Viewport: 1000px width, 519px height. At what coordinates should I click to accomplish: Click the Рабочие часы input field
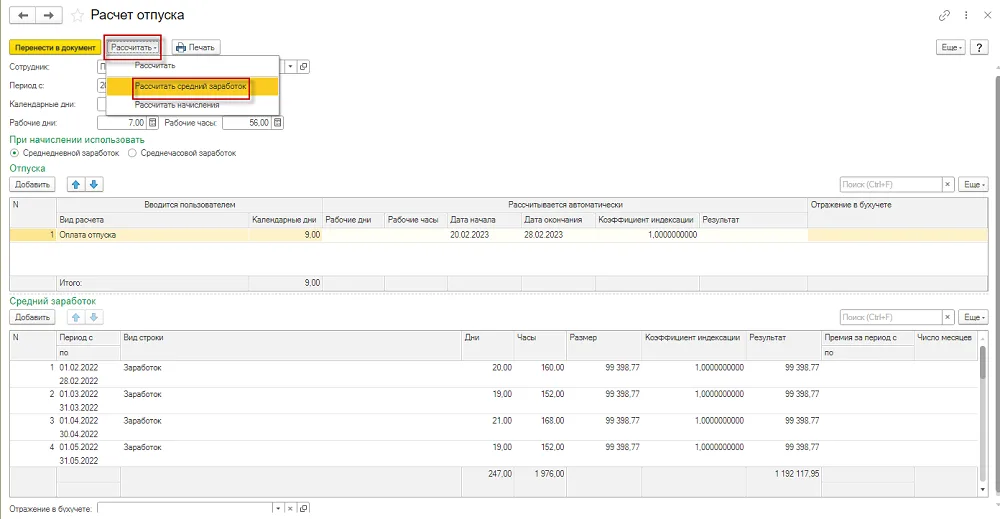(x=247, y=122)
